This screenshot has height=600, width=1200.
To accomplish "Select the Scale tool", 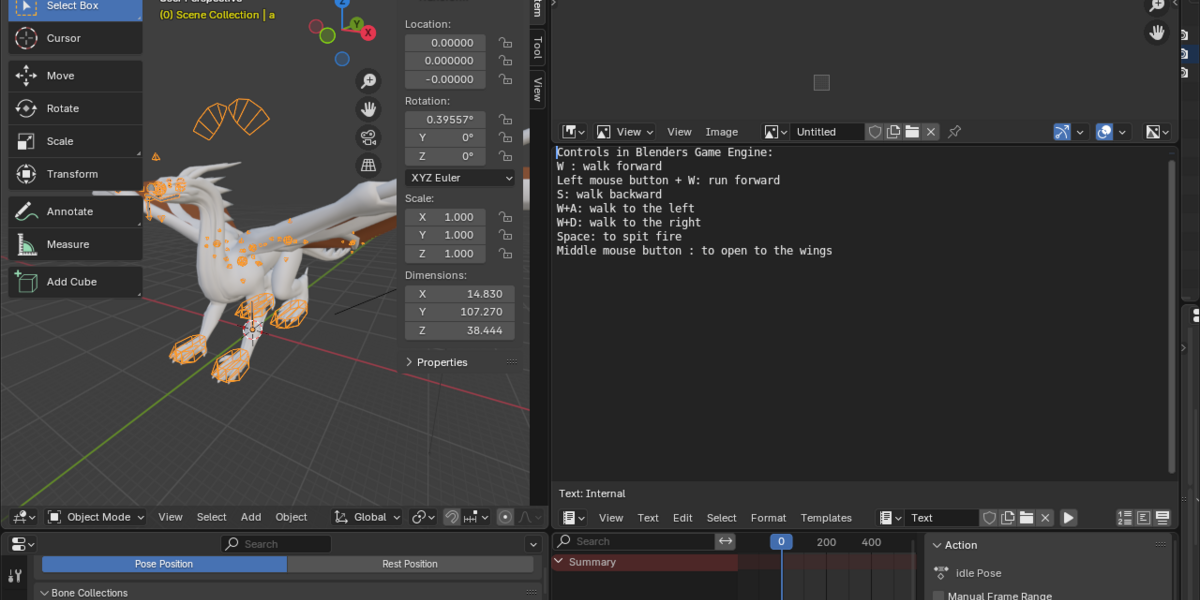I will pyautogui.click(x=75, y=141).
